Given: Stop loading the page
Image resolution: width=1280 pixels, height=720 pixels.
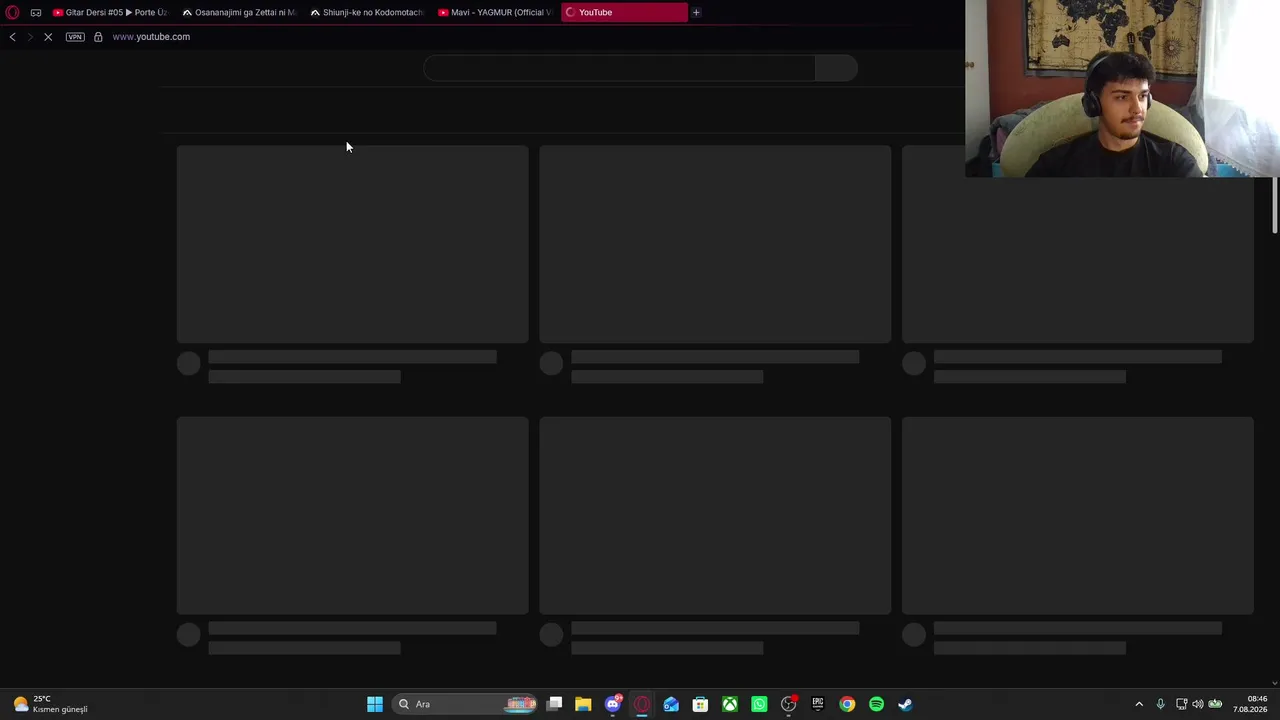Looking at the screenshot, I should 48,37.
